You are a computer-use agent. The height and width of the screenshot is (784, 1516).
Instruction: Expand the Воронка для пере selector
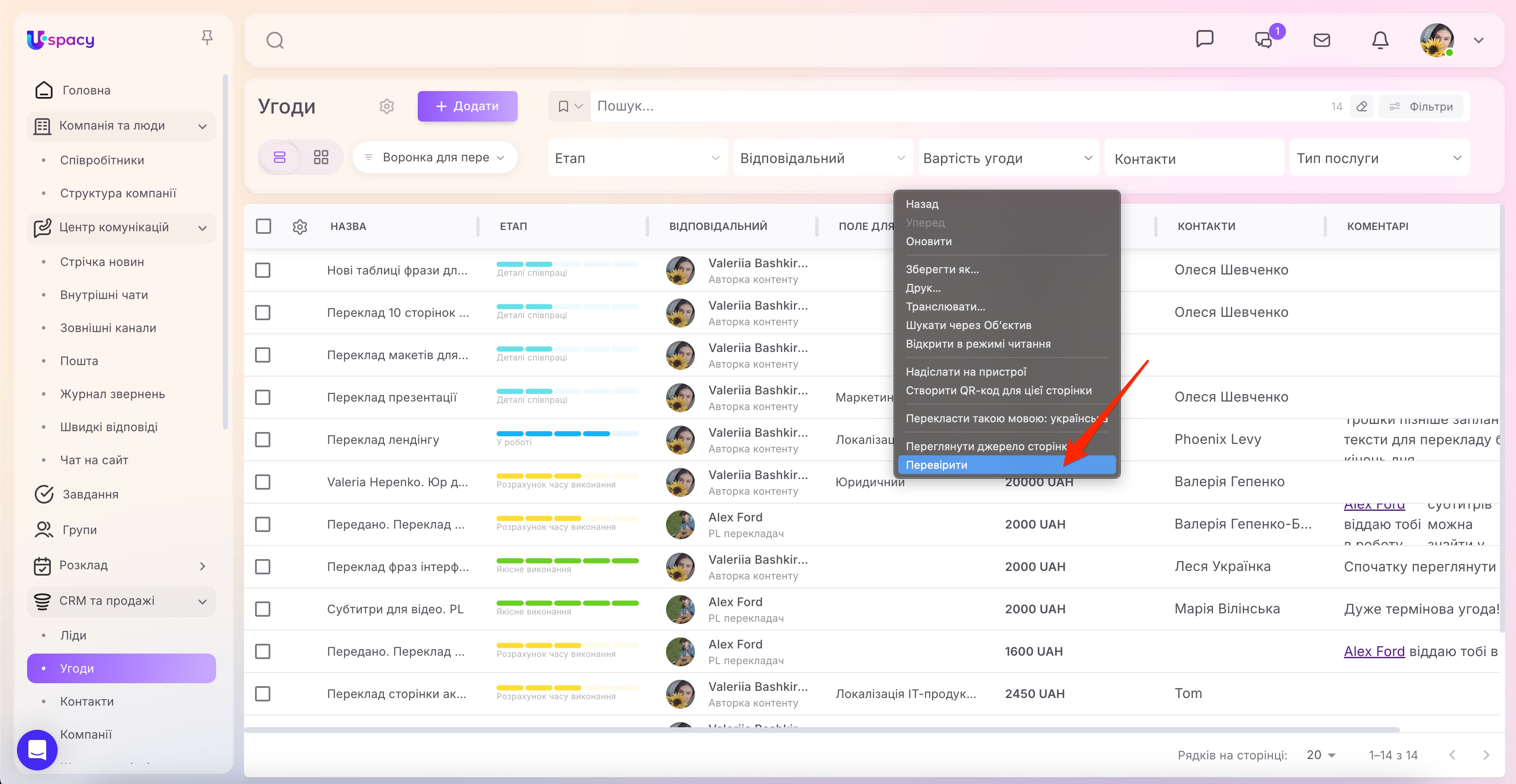tap(435, 157)
